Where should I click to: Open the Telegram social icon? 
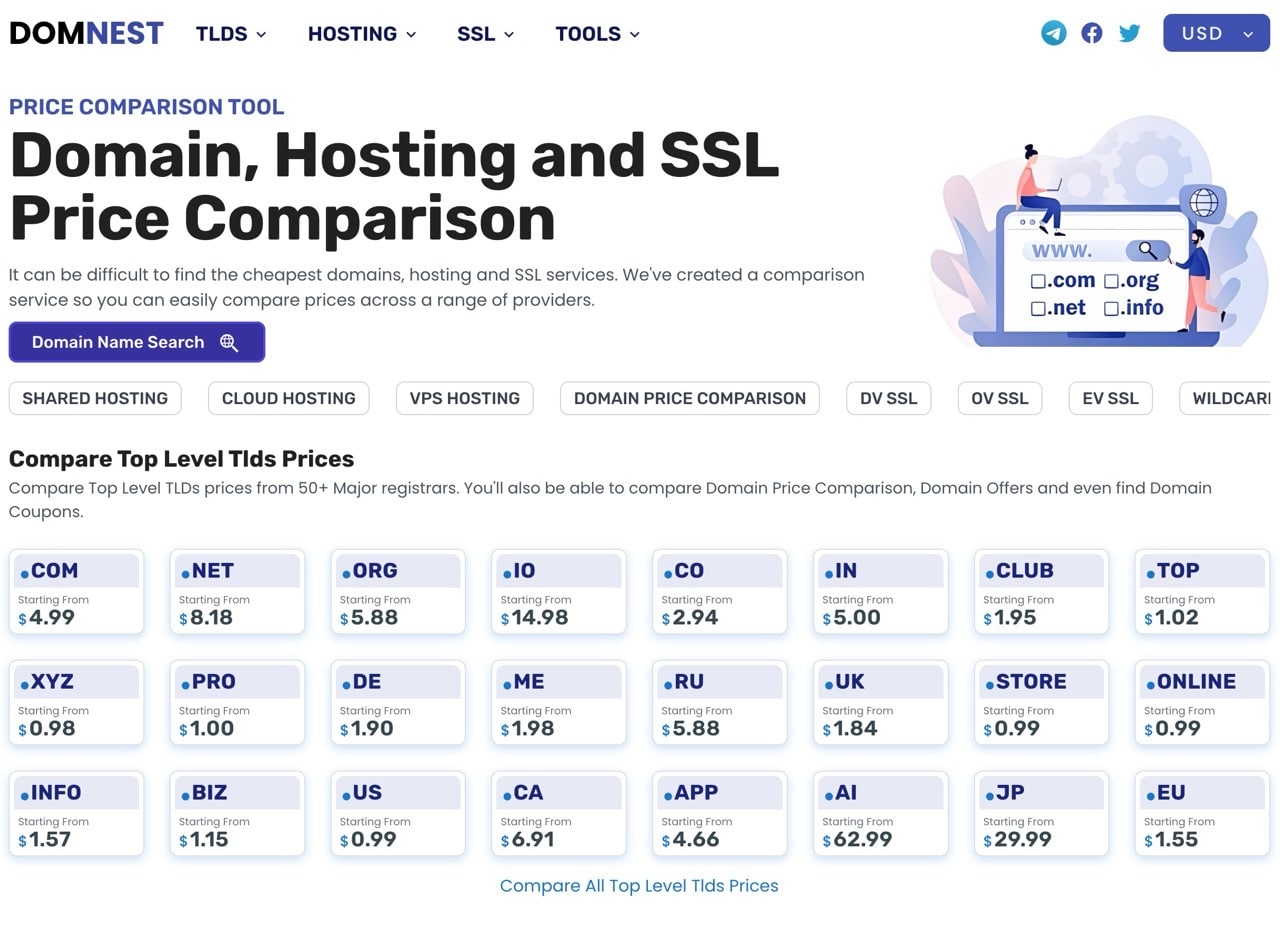1053,33
